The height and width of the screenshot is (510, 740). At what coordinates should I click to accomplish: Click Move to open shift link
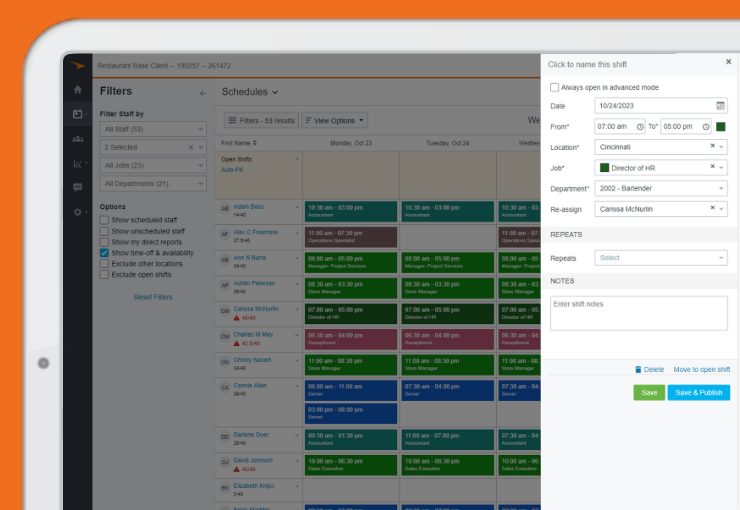coord(701,369)
